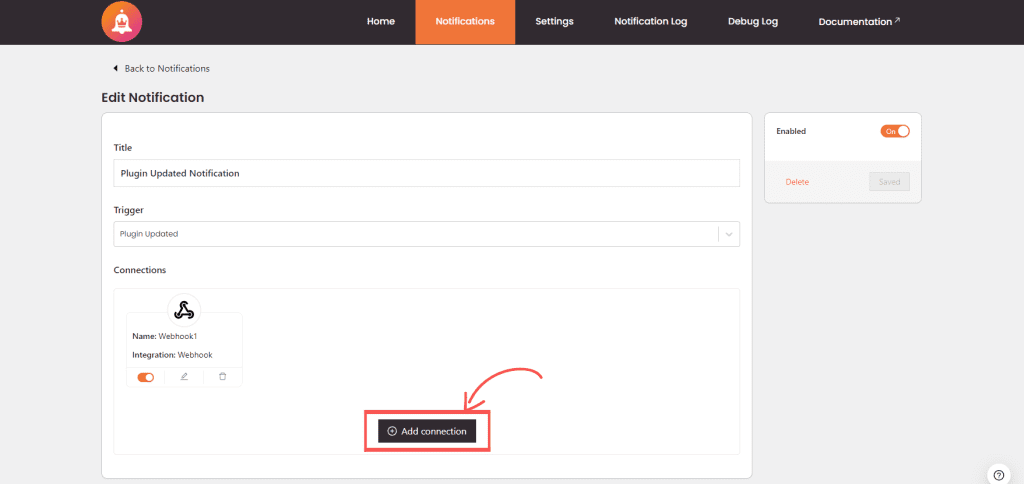This screenshot has height=484, width=1024.
Task: Click 'Integration: Webhook' text
Action: 172,355
